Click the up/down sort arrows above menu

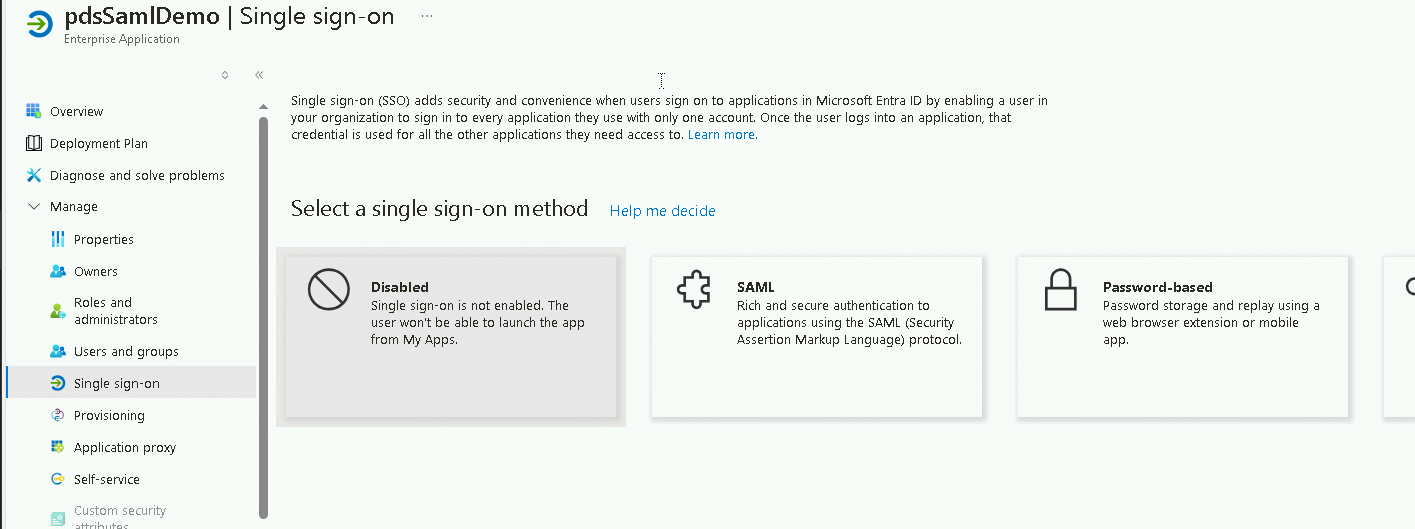[225, 75]
